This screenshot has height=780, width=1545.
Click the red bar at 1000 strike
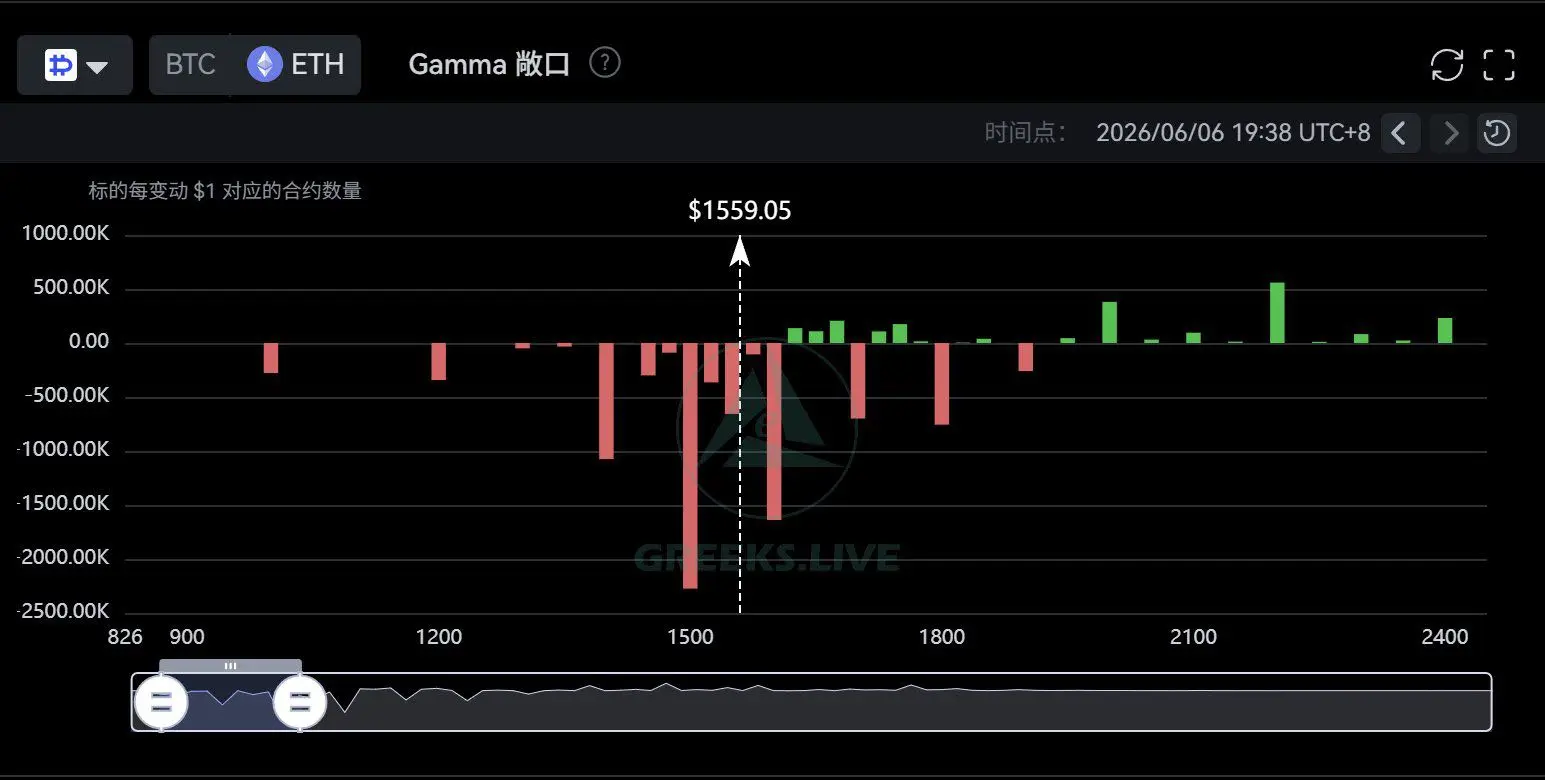coord(271,358)
